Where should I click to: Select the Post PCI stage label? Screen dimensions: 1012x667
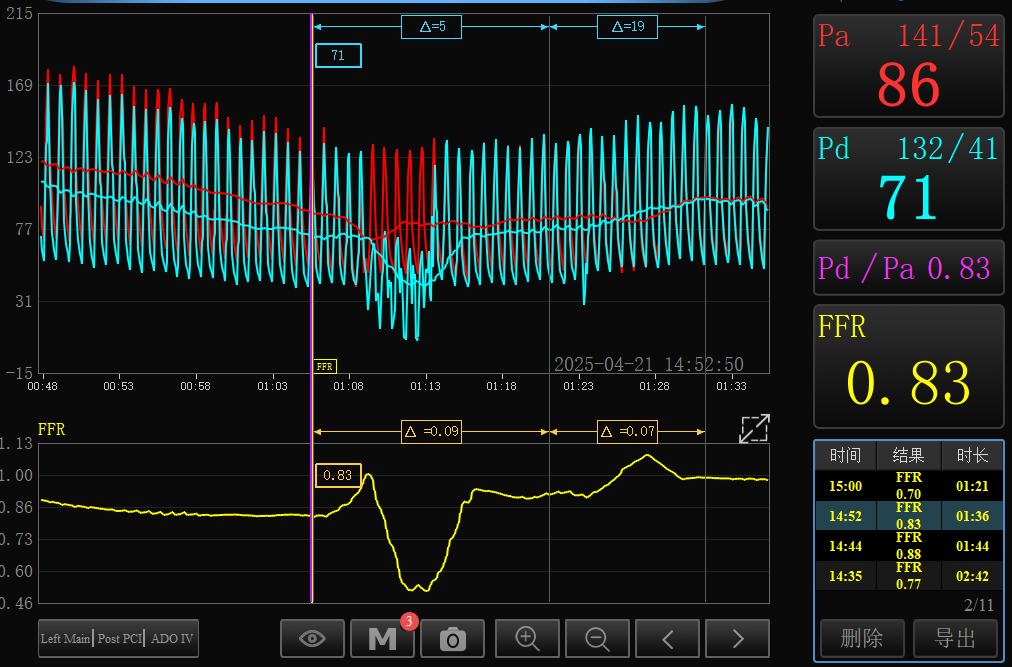(119, 639)
